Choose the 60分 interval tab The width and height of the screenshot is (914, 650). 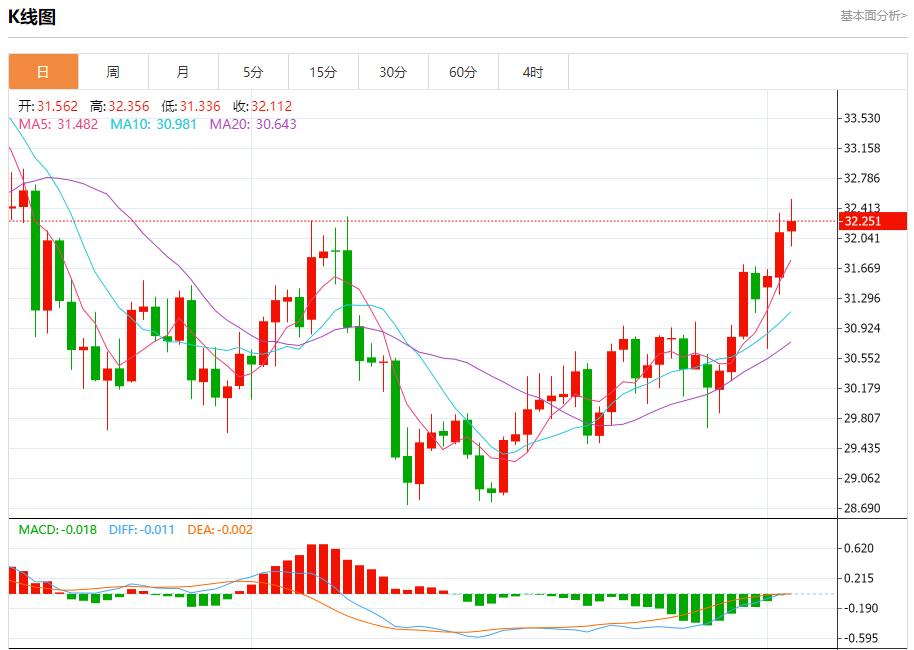click(x=463, y=72)
